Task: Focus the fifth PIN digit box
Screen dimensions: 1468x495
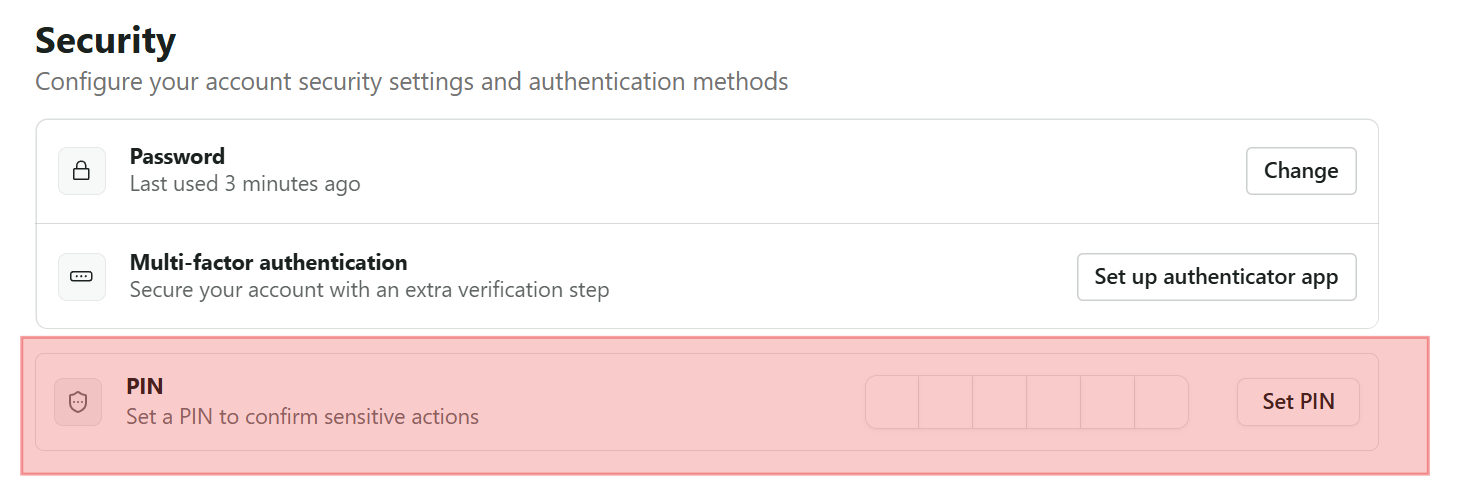Action: point(1108,402)
